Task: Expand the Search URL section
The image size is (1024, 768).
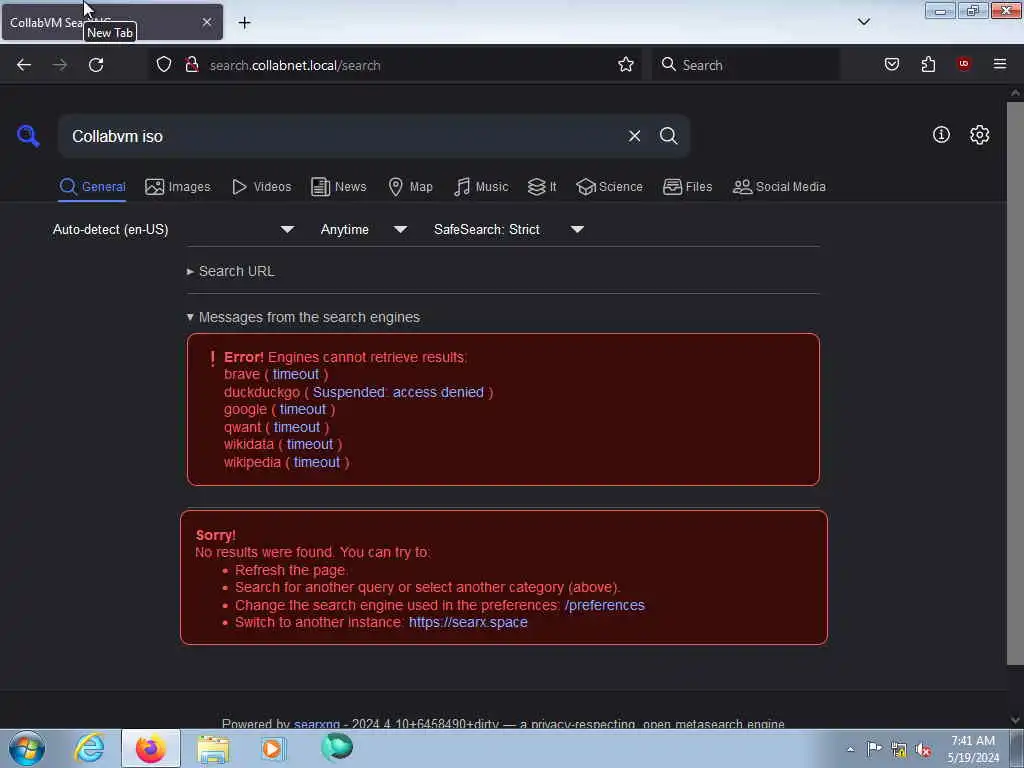Action: click(x=231, y=271)
